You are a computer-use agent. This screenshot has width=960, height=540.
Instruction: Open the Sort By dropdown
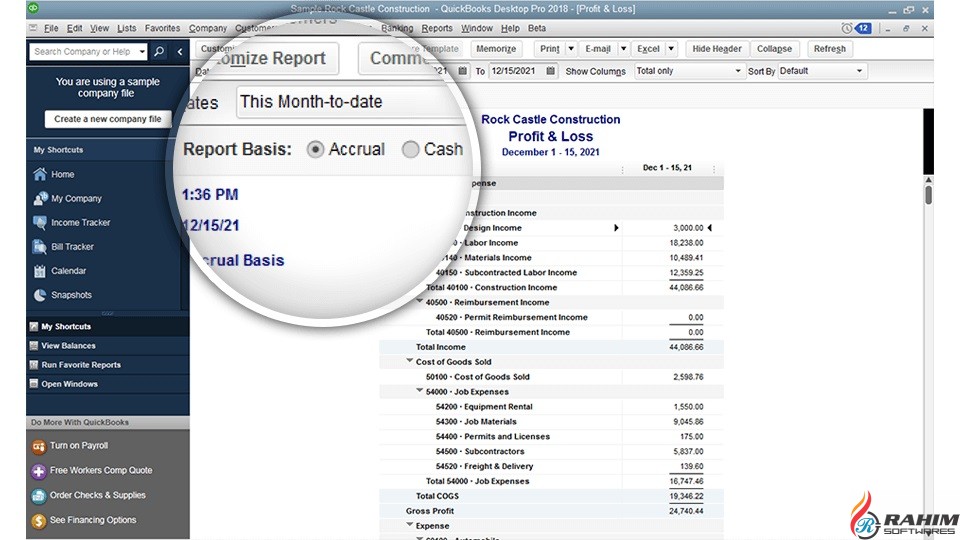(x=821, y=72)
